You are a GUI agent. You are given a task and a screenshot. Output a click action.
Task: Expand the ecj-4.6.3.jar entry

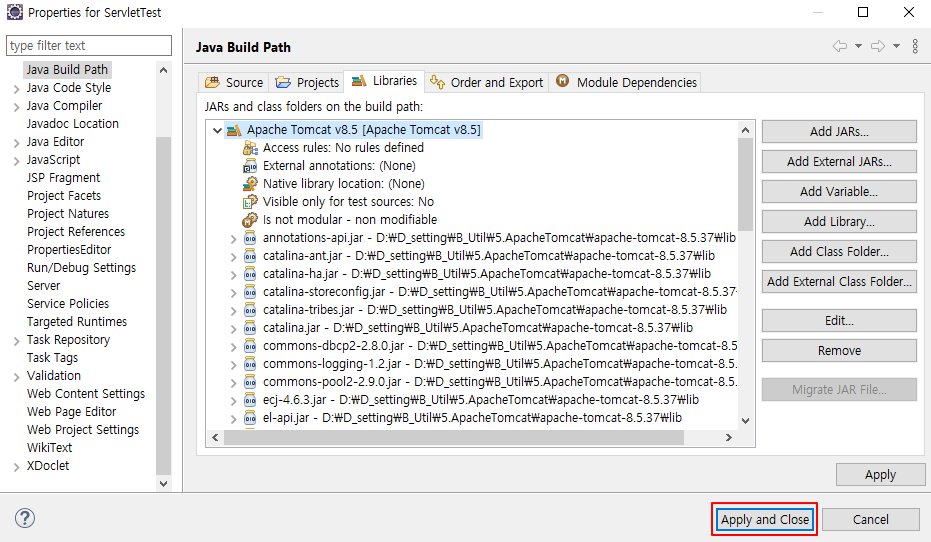coord(233,401)
